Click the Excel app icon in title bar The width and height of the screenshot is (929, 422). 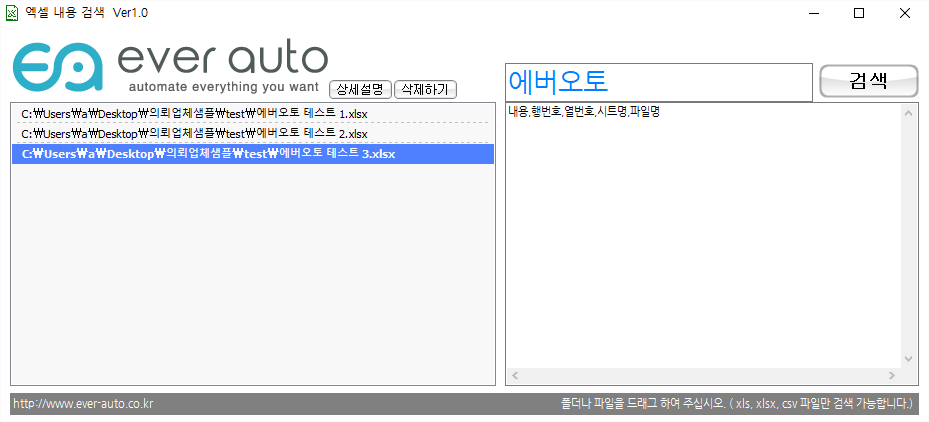(x=12, y=12)
